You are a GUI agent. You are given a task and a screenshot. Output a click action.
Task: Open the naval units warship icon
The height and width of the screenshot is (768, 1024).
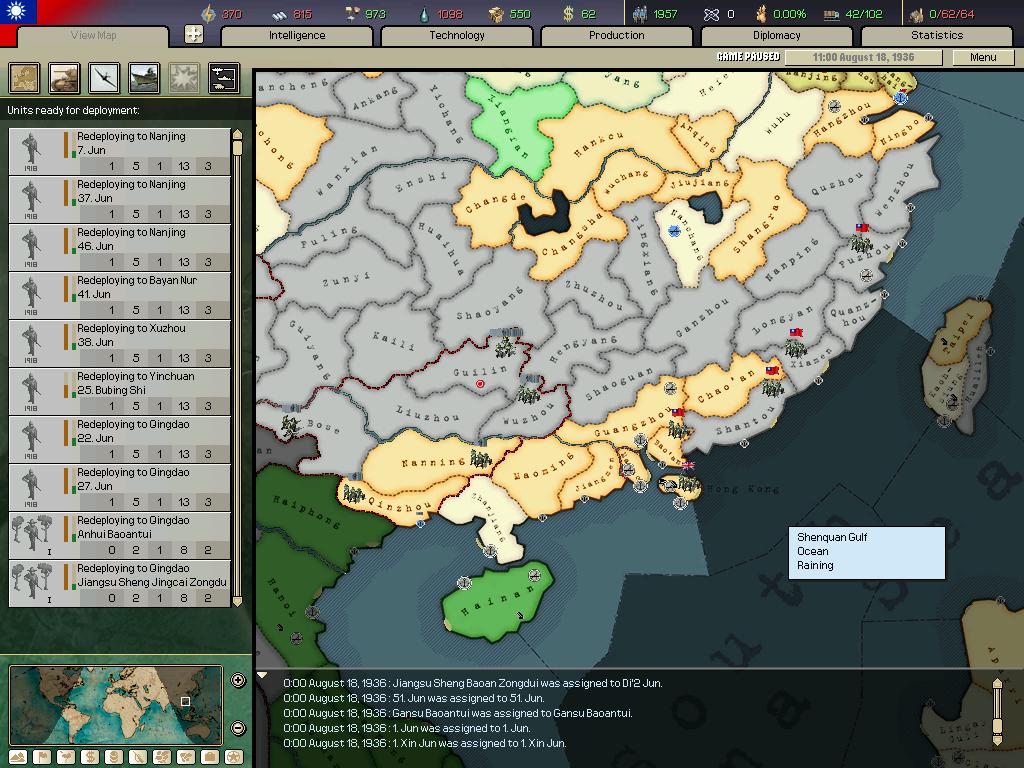tap(144, 78)
